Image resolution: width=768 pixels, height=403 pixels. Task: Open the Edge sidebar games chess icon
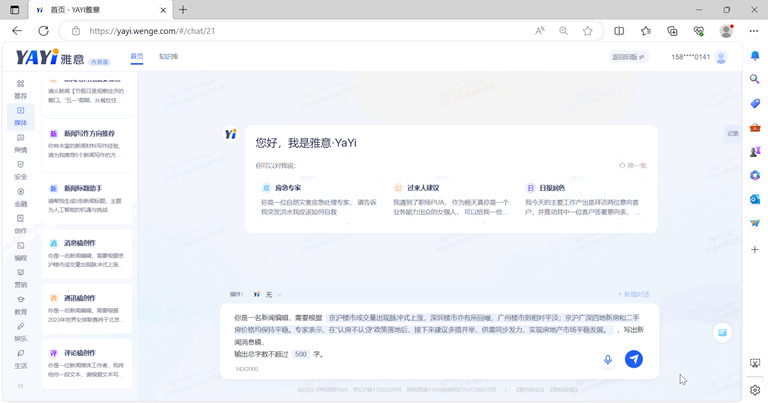pos(755,152)
